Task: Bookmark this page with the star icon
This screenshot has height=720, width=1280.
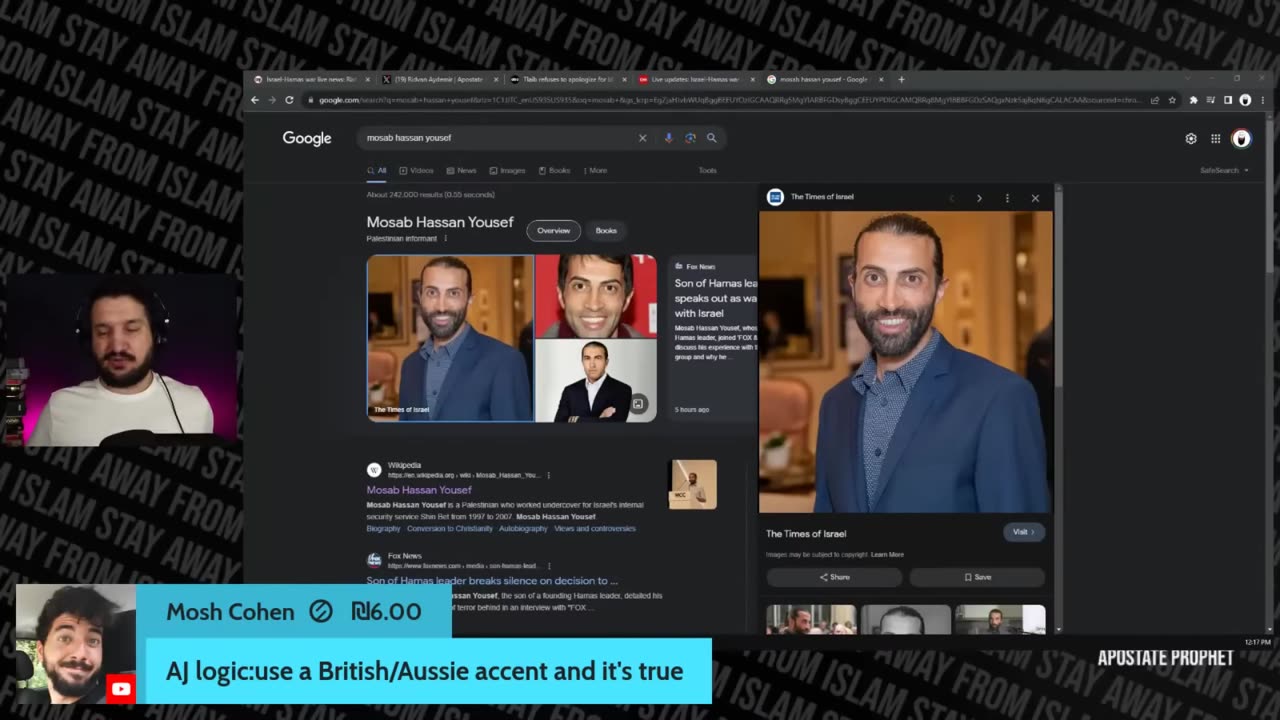Action: coord(1172,100)
